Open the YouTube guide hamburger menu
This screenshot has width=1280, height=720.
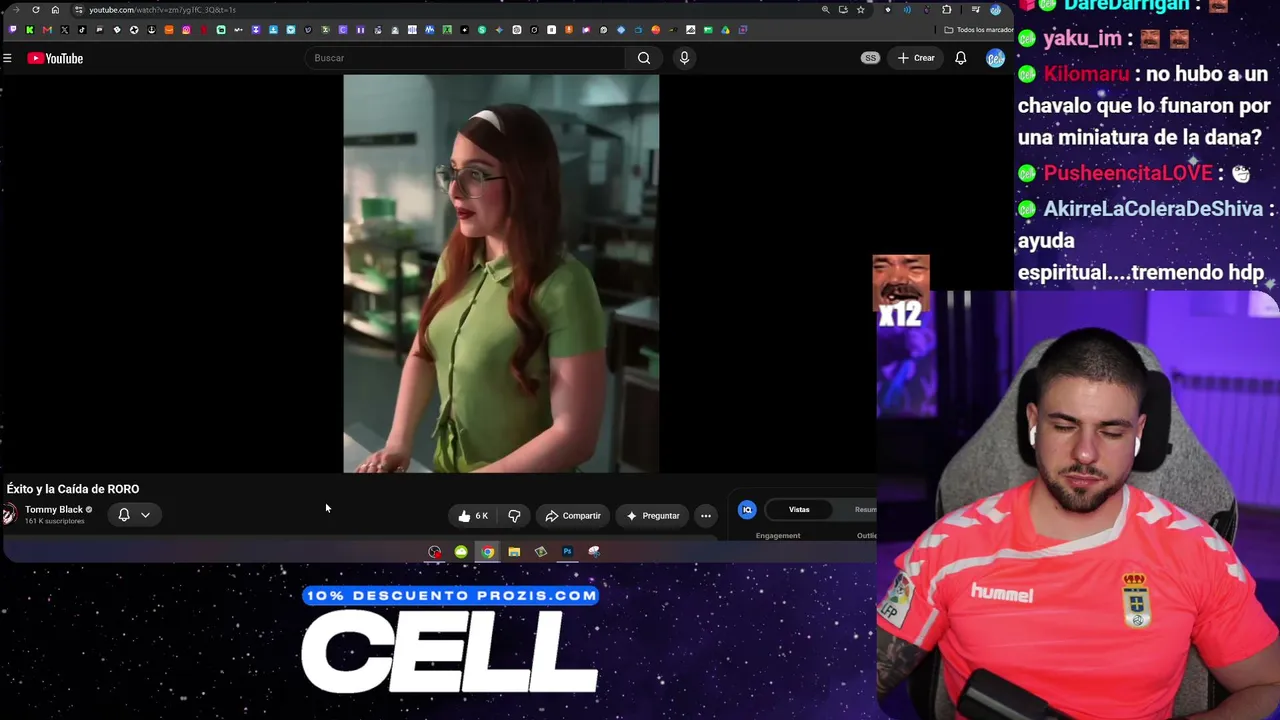click(x=7, y=58)
